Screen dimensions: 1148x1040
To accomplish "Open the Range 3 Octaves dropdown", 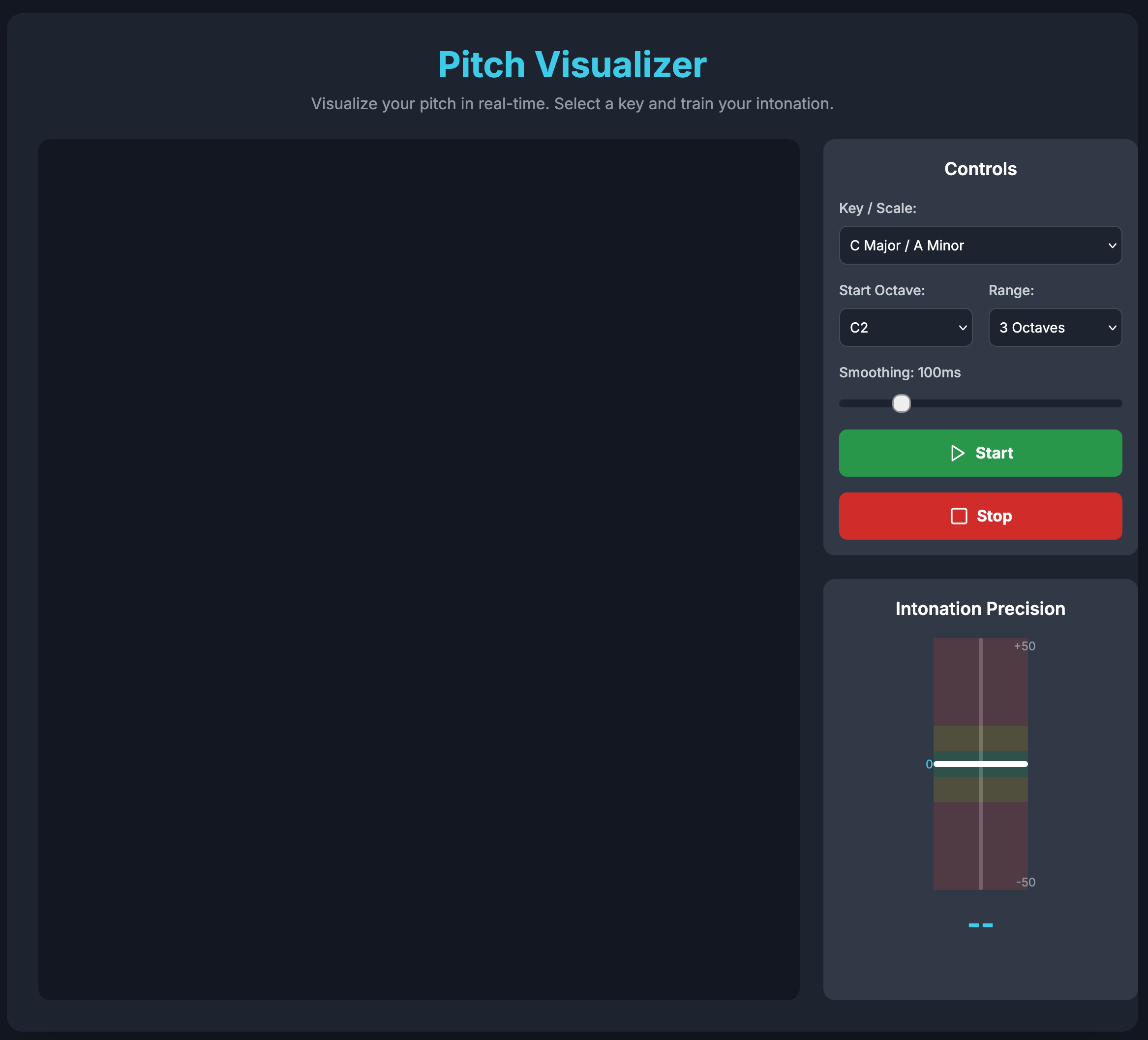I will 1055,328.
